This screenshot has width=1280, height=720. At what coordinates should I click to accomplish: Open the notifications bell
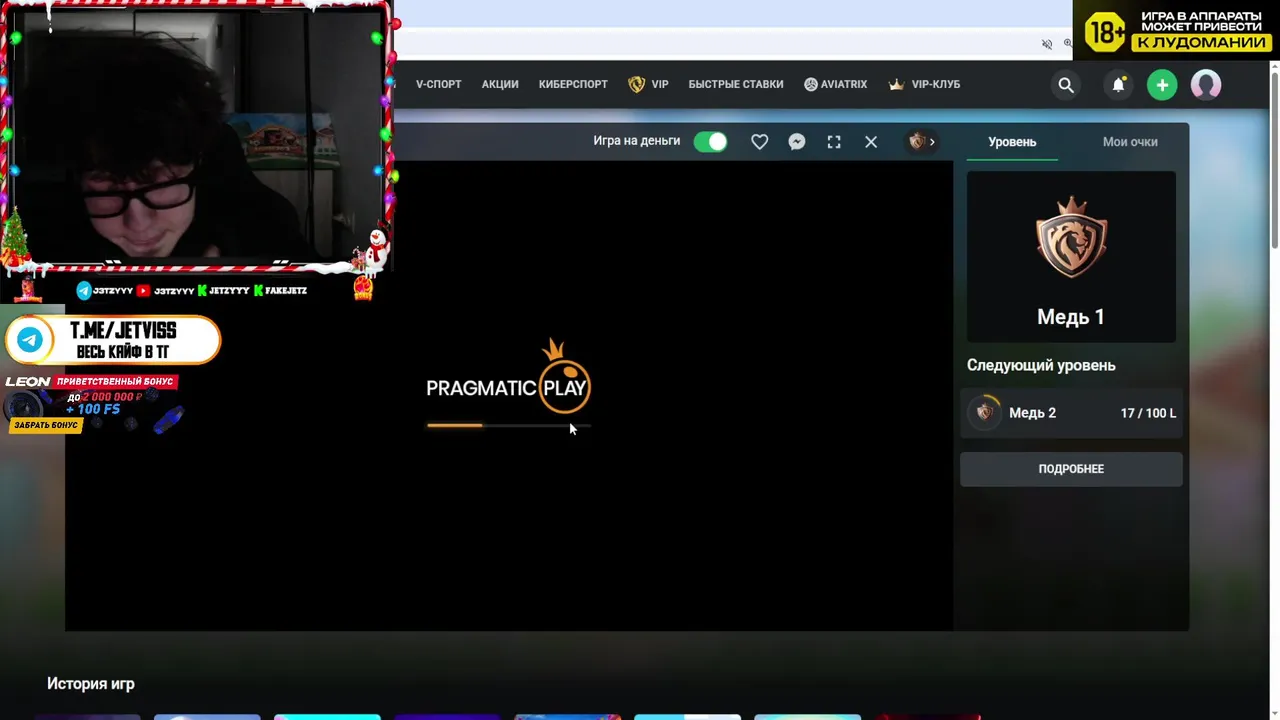pyautogui.click(x=1118, y=85)
